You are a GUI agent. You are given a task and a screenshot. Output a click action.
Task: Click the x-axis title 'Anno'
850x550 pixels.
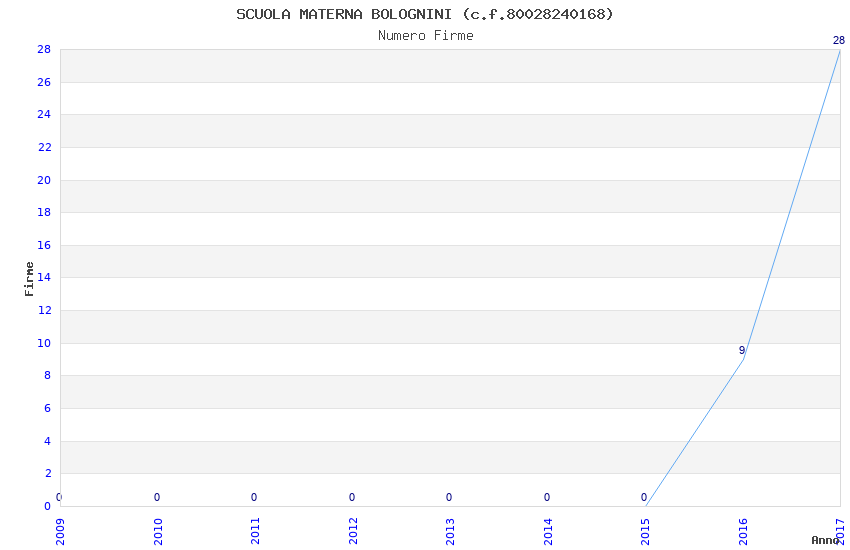click(825, 540)
